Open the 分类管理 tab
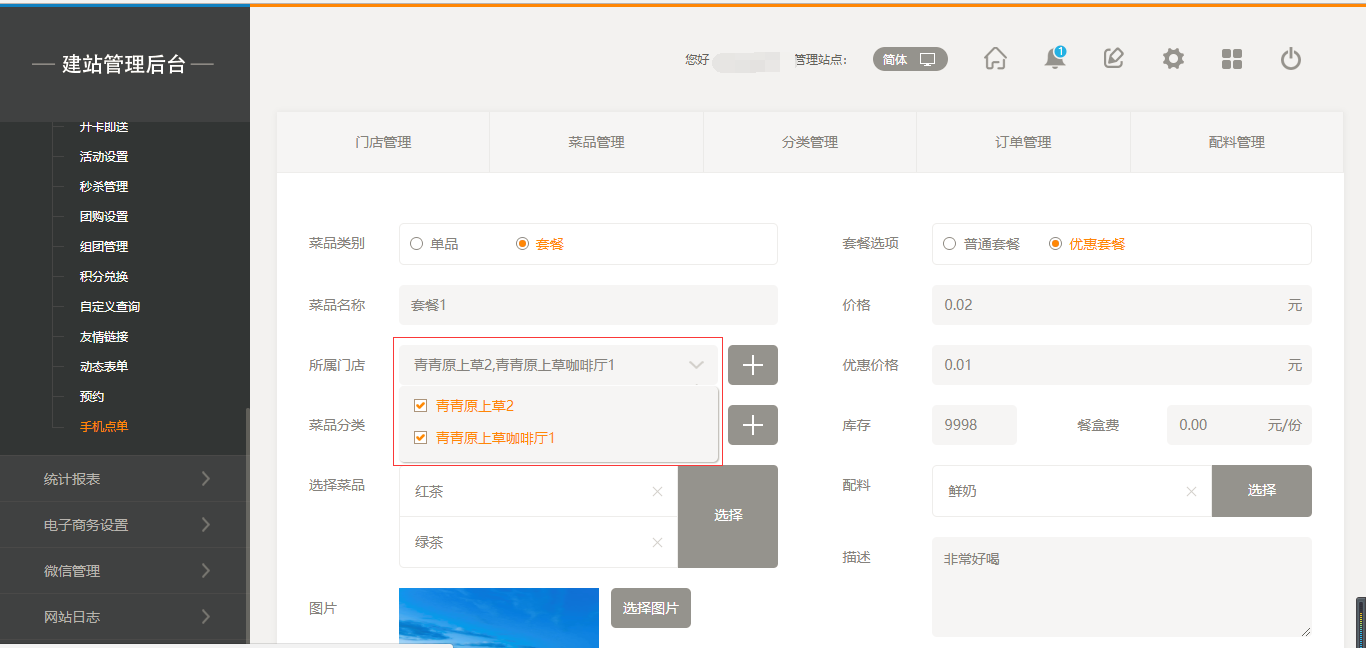The image size is (1366, 648). coord(810,142)
